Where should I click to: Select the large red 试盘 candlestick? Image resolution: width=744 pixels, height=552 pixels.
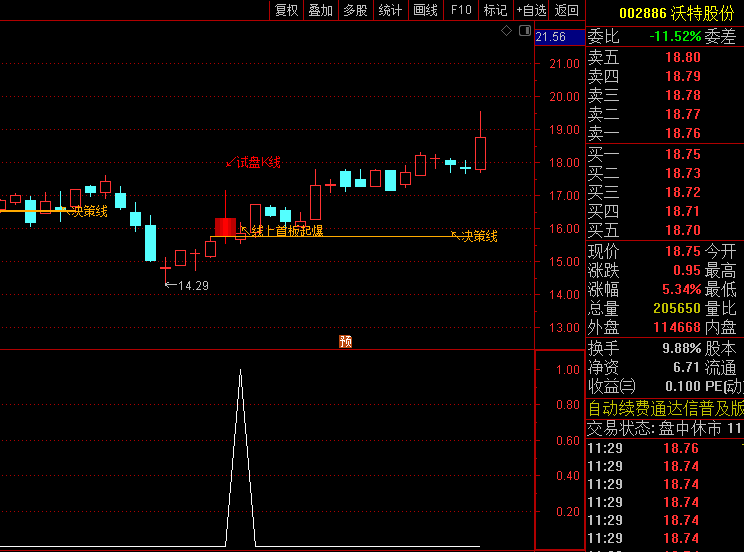225,227
